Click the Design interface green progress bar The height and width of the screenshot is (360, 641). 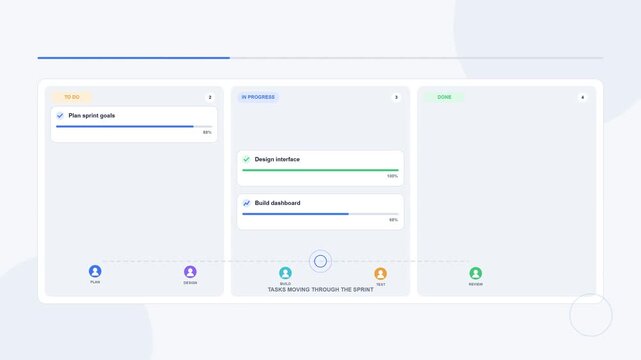point(320,170)
